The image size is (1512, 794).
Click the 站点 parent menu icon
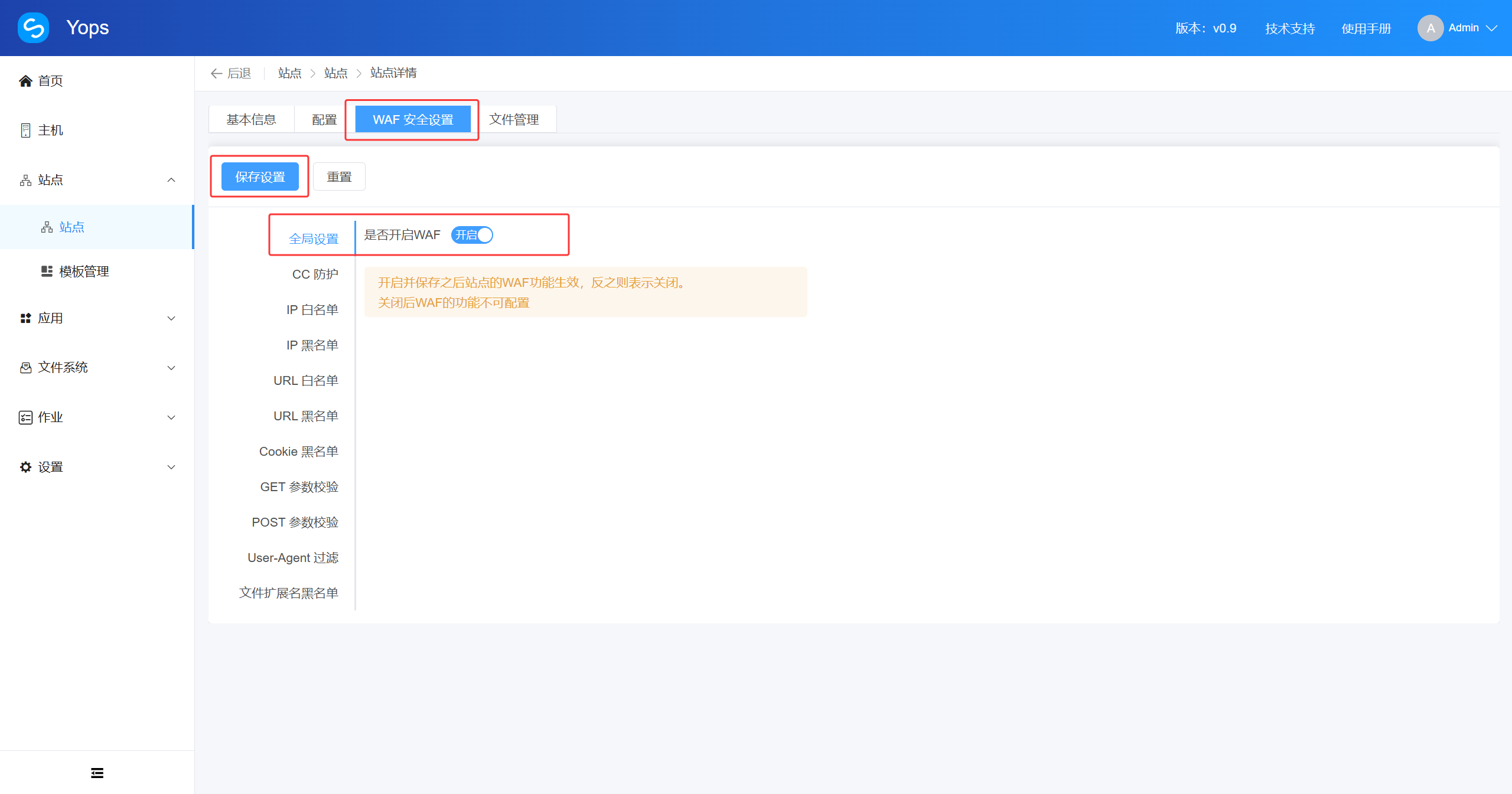(25, 180)
